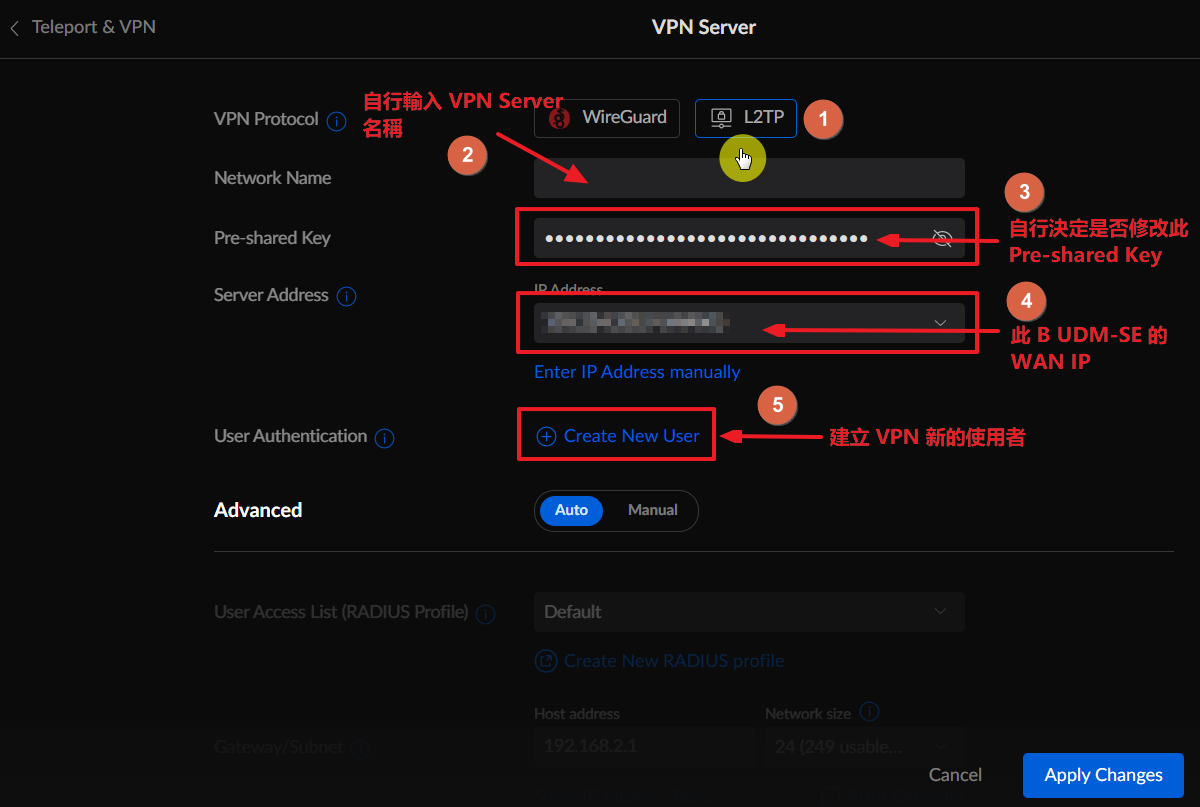Click the external link icon of Create New RADIUS profile
Screen dimensions: 1200x807
point(546,661)
